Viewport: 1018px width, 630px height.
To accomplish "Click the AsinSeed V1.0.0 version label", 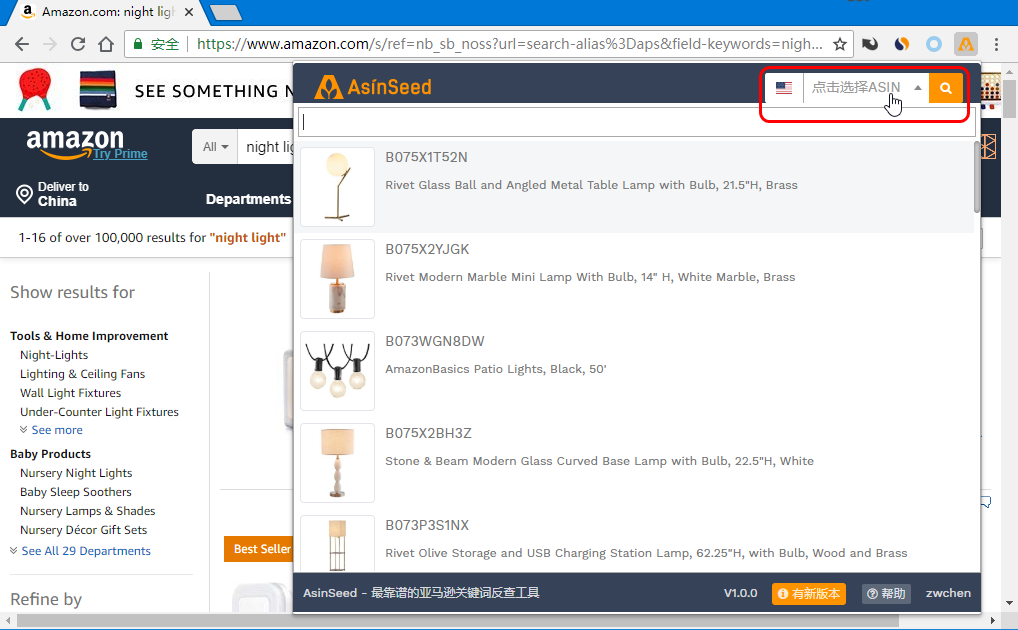I will pyautogui.click(x=740, y=593).
